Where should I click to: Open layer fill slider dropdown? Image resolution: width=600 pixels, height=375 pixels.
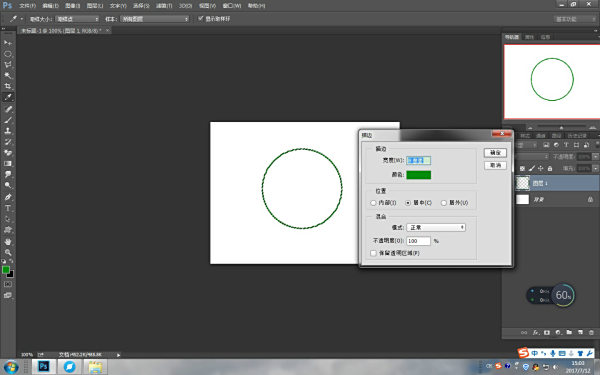(x=595, y=168)
